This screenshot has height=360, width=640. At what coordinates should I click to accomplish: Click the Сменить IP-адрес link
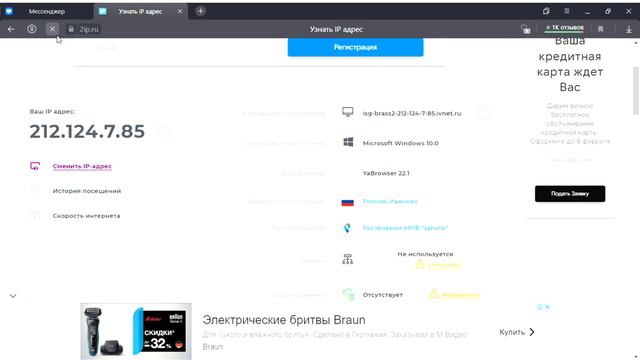point(82,166)
